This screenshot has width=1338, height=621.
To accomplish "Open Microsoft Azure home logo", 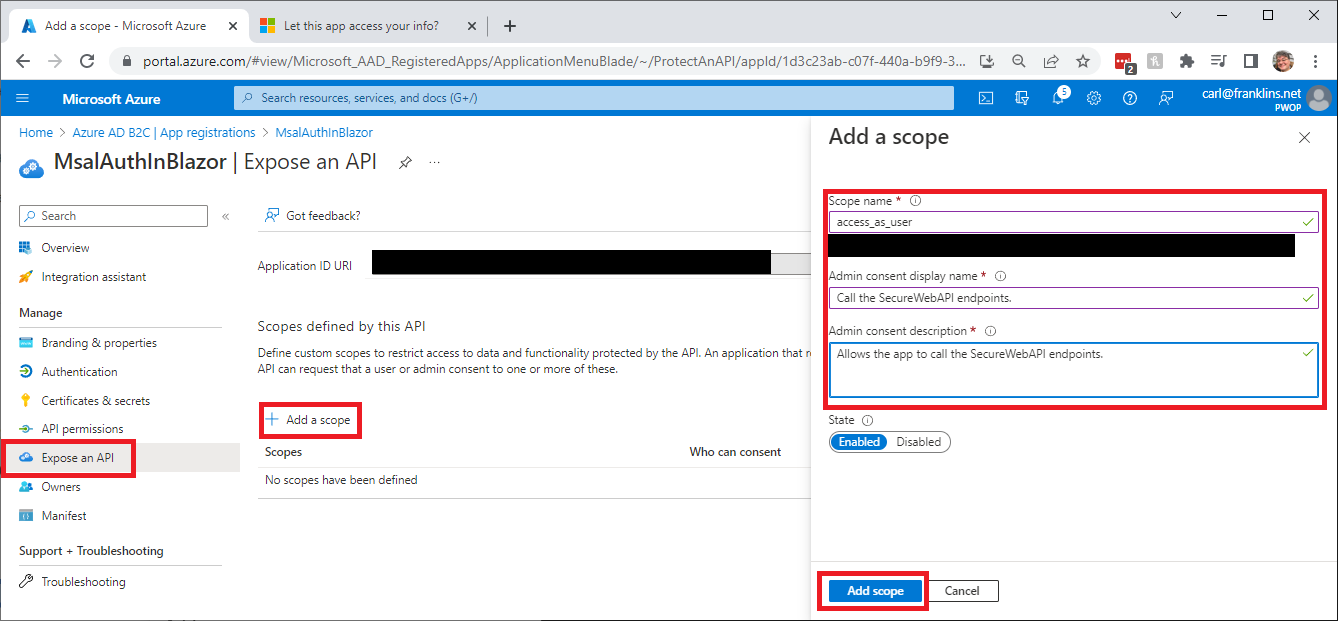I will tap(111, 99).
